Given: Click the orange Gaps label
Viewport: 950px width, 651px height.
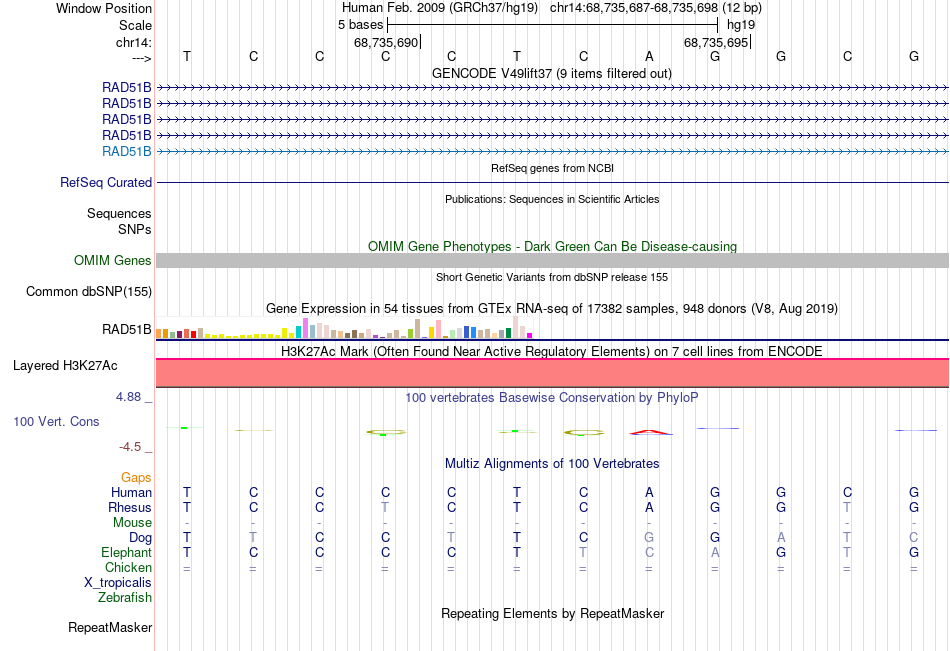Looking at the screenshot, I should 136,478.
